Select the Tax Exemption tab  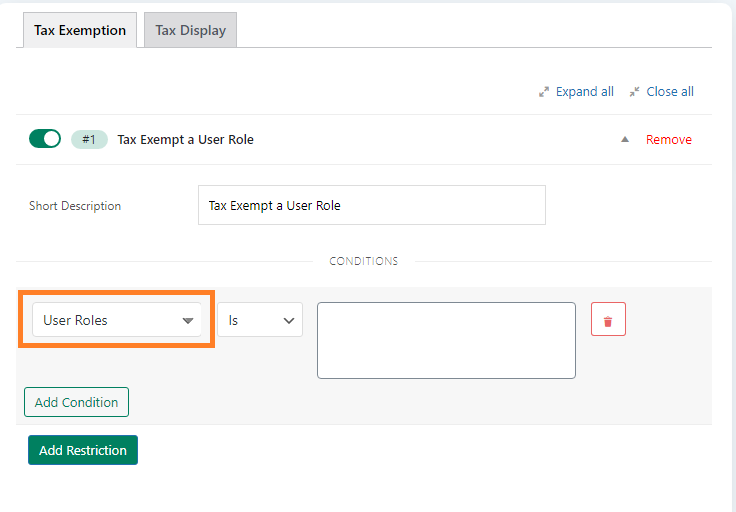[x=80, y=30]
